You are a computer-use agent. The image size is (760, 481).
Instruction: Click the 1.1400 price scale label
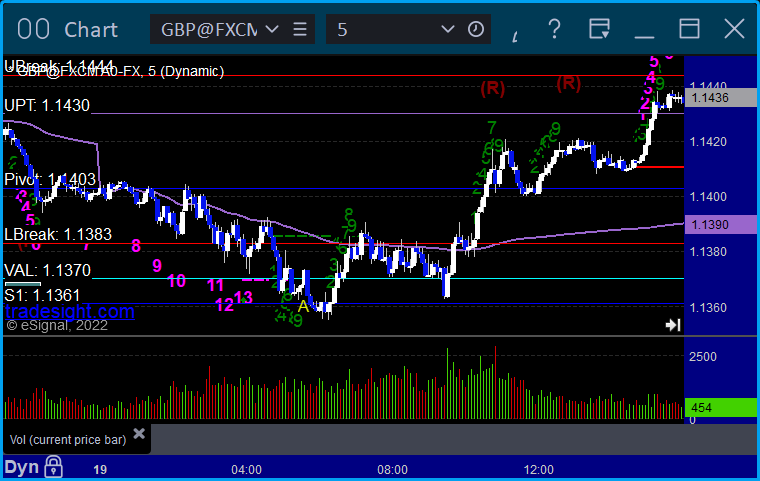coord(708,197)
